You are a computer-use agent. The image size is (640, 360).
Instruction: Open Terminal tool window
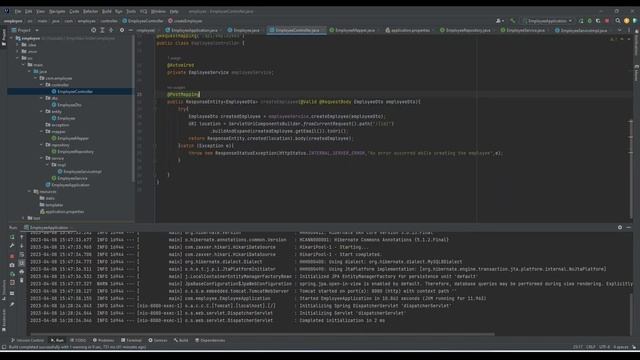click(131, 340)
